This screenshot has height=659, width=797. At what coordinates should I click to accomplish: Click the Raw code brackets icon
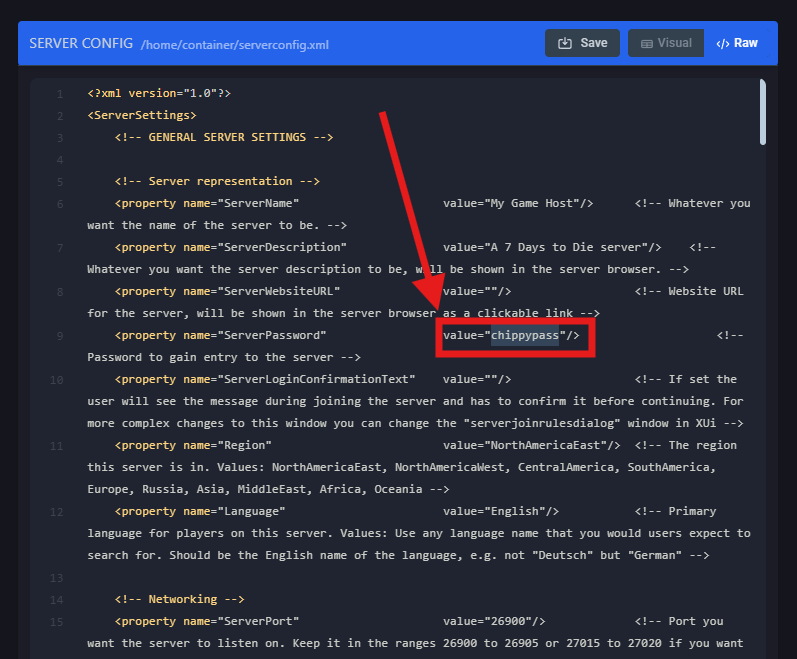point(723,44)
